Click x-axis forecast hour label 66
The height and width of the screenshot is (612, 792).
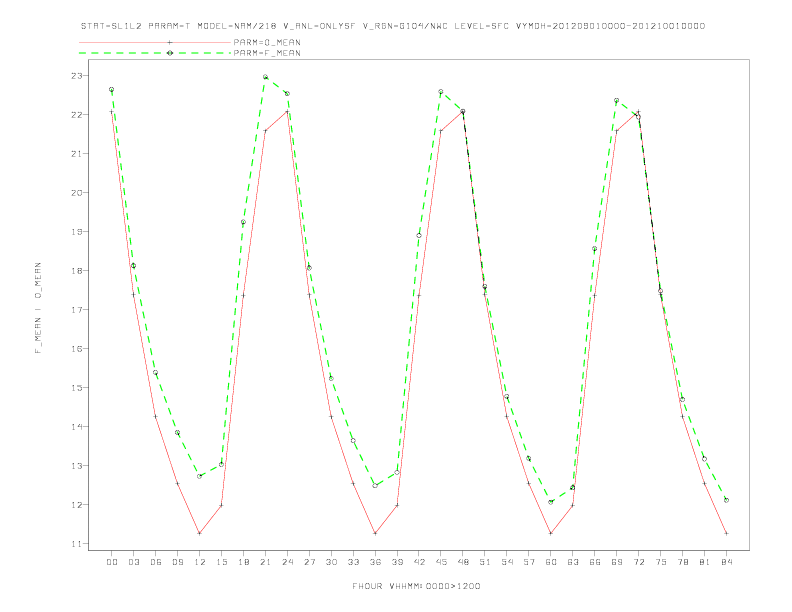(595, 562)
